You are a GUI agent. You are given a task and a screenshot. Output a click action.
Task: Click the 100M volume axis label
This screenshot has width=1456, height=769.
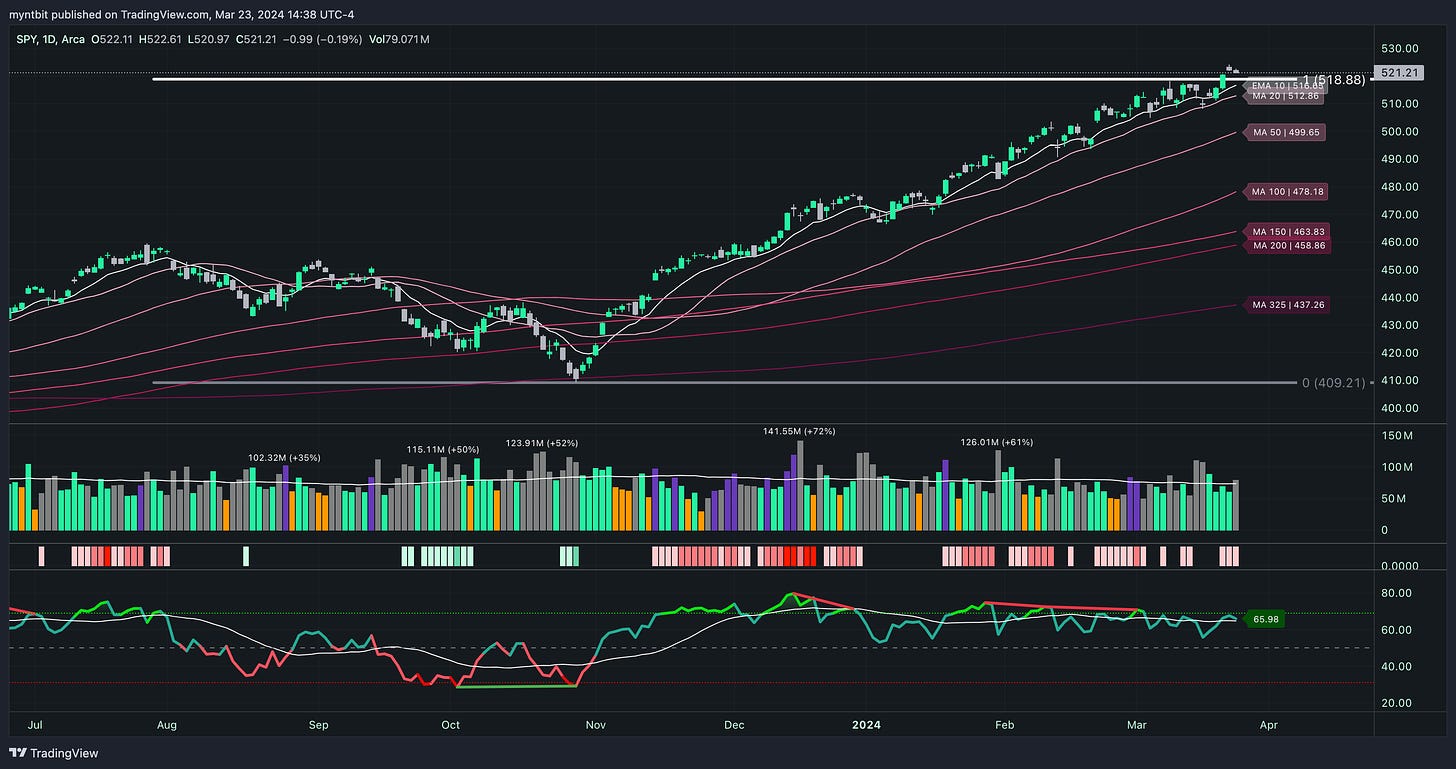pos(1398,467)
